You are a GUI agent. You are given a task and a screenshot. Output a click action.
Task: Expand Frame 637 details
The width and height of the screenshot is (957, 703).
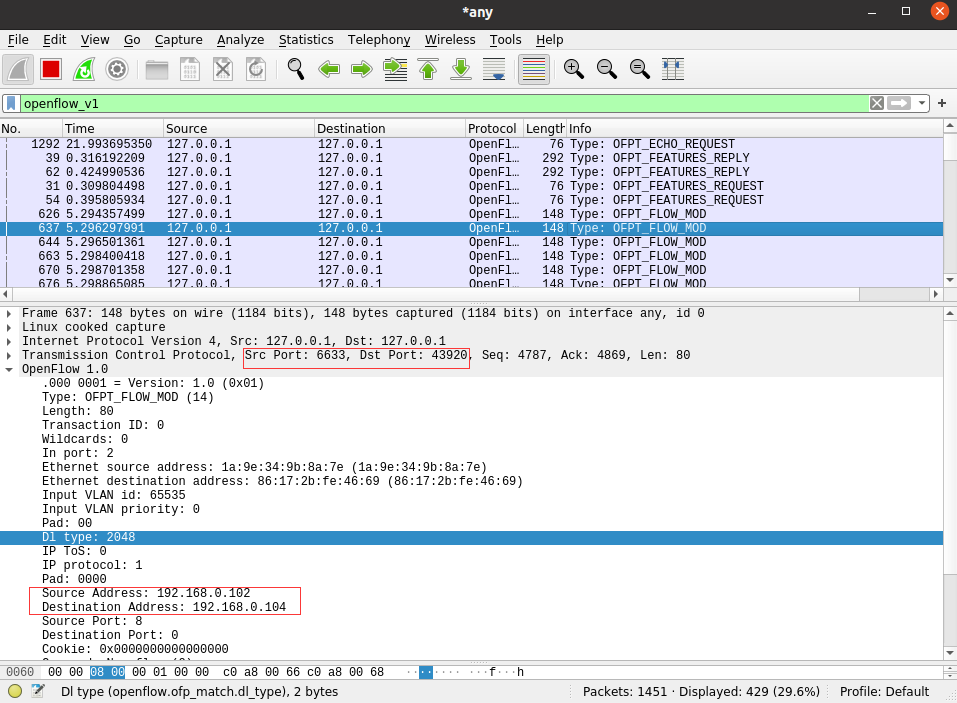pyautogui.click(x=9, y=313)
